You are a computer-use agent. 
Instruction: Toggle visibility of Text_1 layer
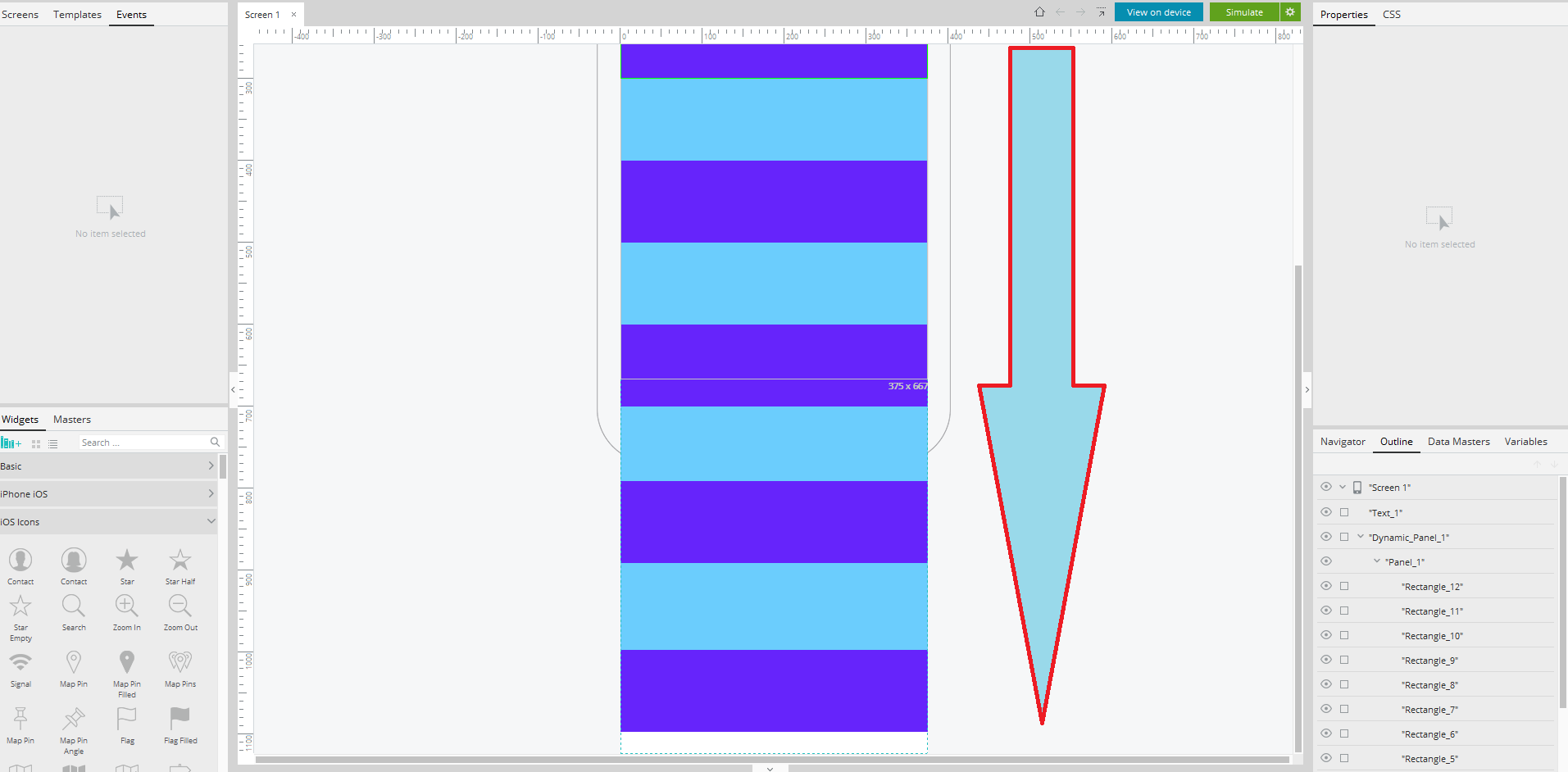click(x=1326, y=512)
